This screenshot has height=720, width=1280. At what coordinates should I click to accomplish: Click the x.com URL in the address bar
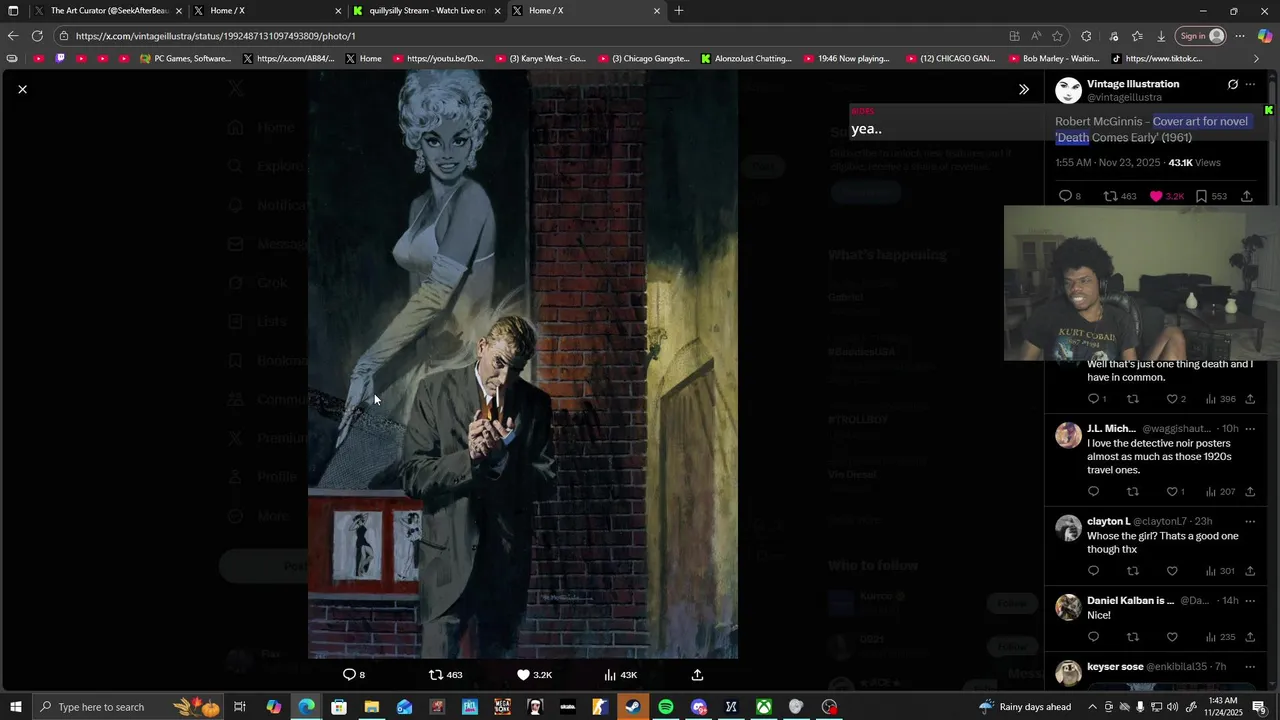(215, 36)
